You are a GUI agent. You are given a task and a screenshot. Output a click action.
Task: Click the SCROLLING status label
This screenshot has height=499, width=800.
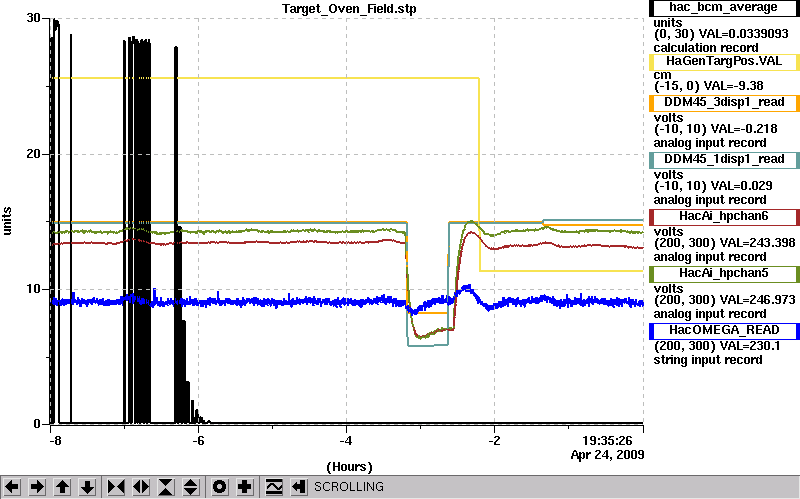point(348,487)
